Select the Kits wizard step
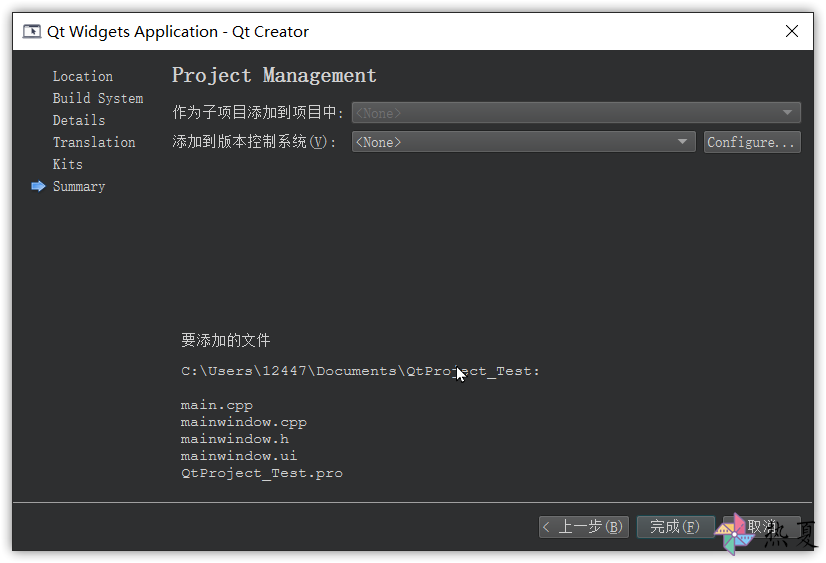Screen dimensions: 826x563 tap(68, 164)
